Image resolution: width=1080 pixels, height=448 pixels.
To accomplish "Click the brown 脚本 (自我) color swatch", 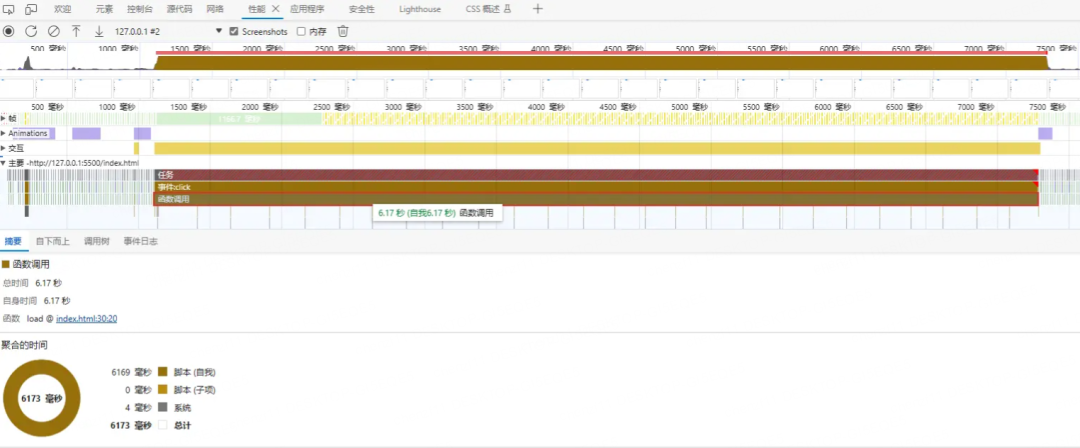I will pyautogui.click(x=163, y=372).
